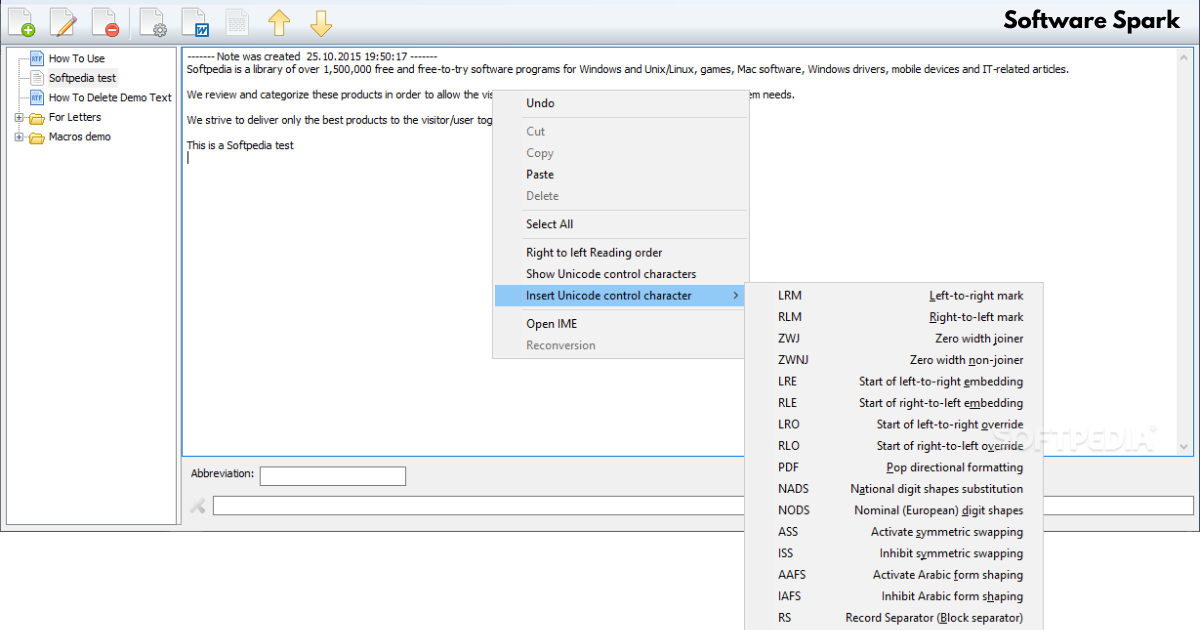Click the grayed Reconversion menu entry
This screenshot has height=630, width=1200.
point(620,345)
